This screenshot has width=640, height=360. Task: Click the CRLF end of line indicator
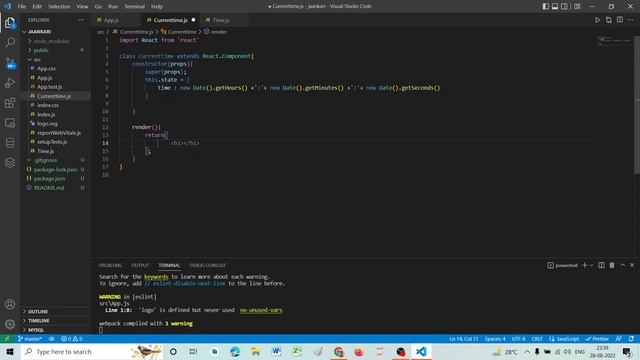[x=537, y=339]
